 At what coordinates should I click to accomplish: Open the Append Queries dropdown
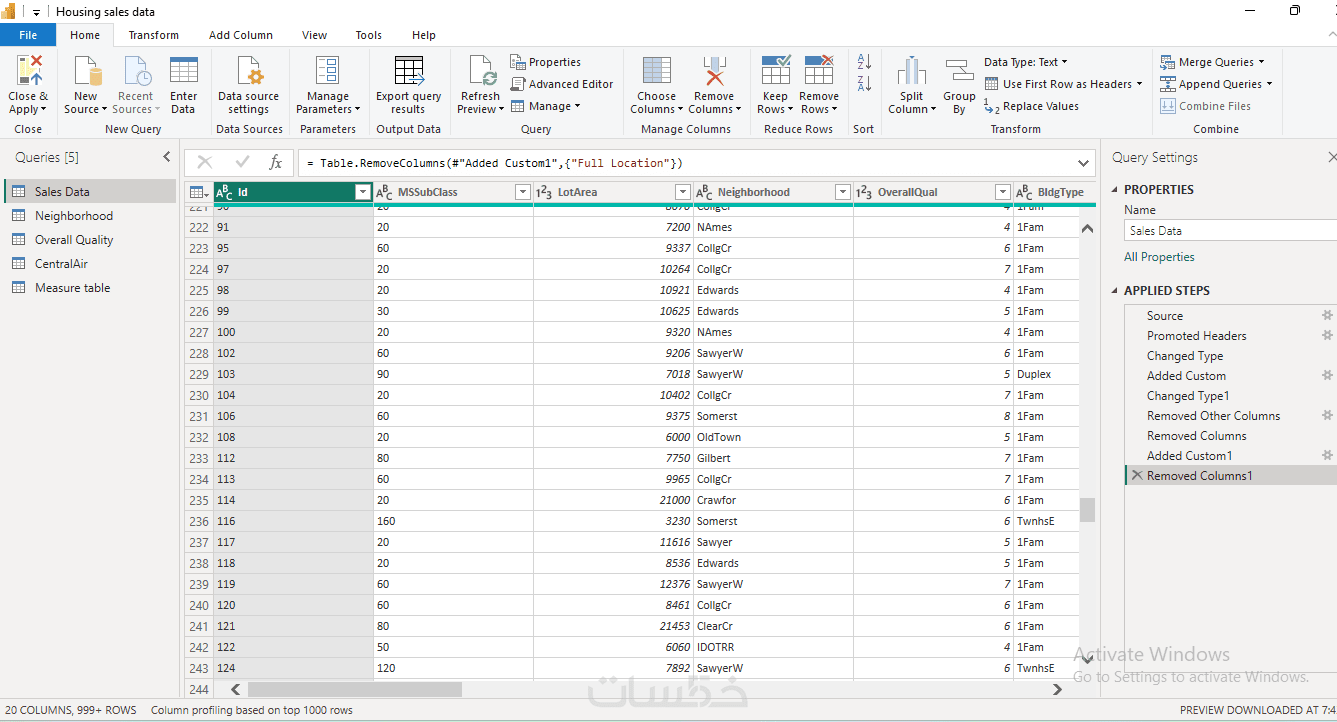pos(1216,84)
